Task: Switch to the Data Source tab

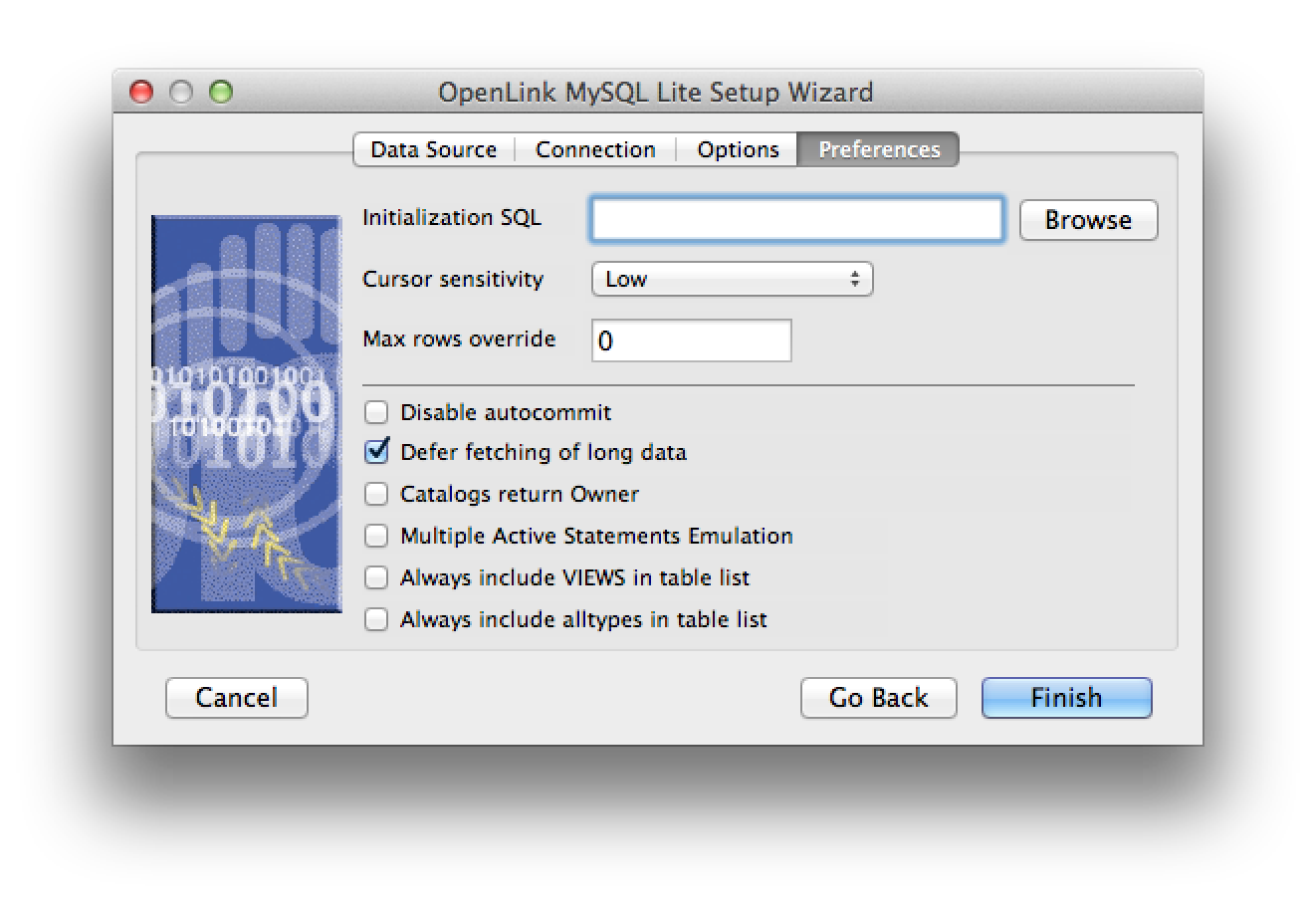Action: tap(434, 149)
